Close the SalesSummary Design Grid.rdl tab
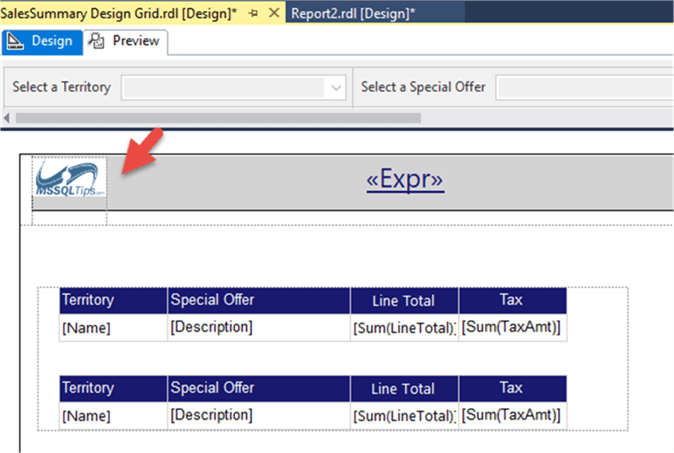This screenshot has width=674, height=453. 274,13
